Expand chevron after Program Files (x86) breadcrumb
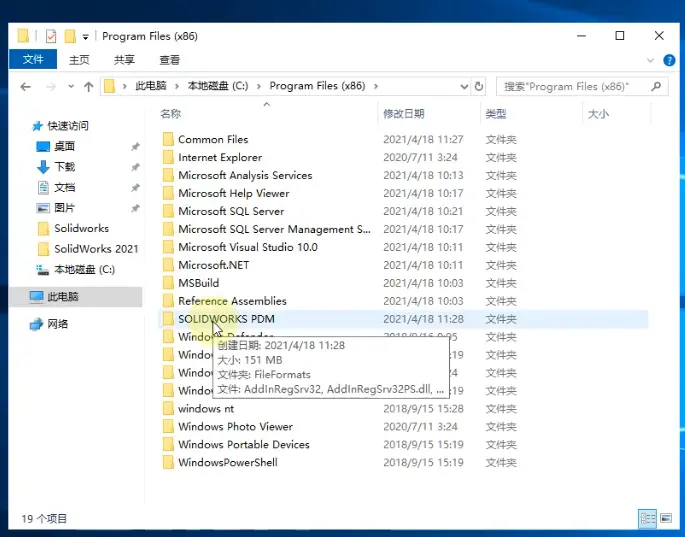 click(376, 86)
